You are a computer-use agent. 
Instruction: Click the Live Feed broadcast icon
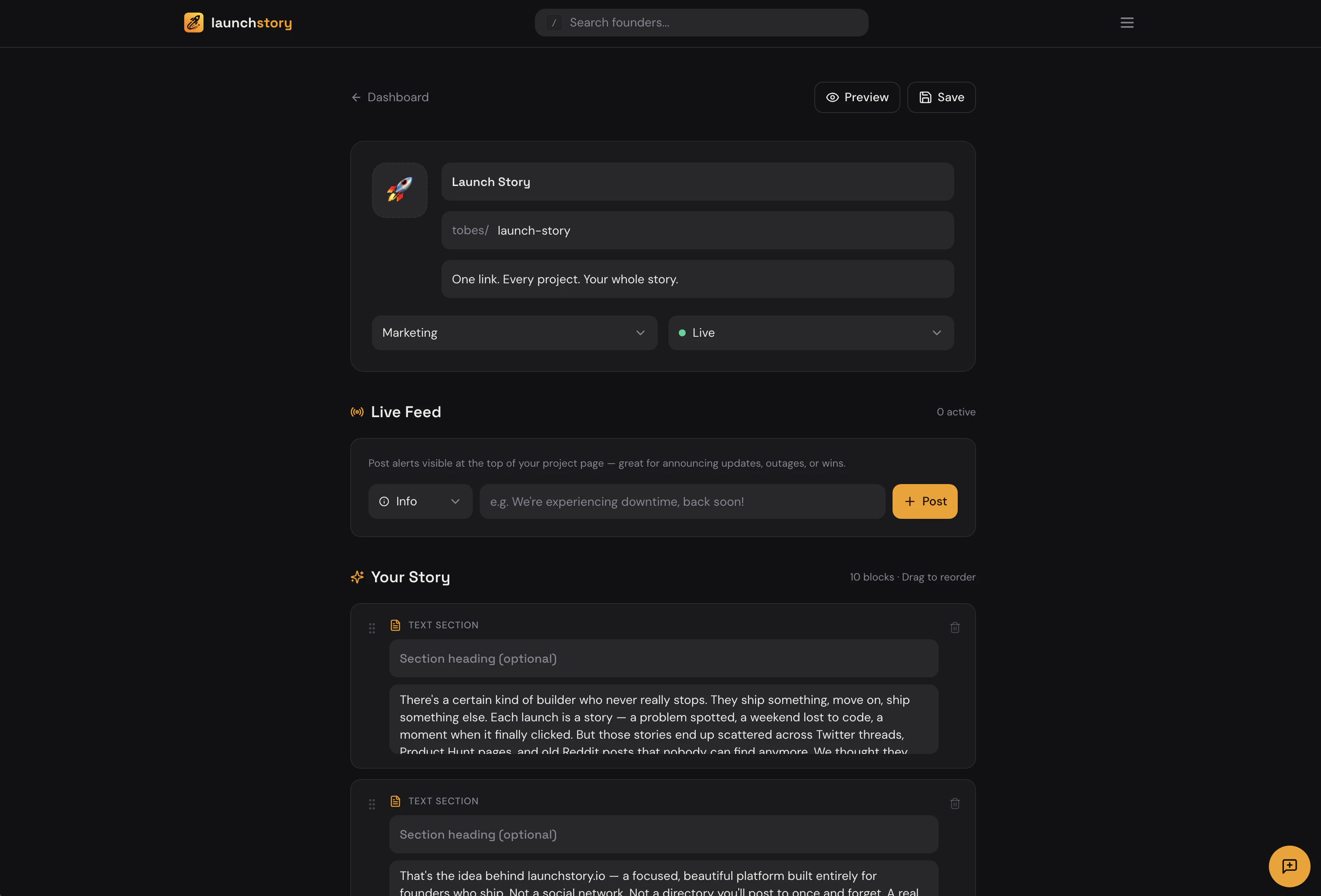tap(357, 411)
